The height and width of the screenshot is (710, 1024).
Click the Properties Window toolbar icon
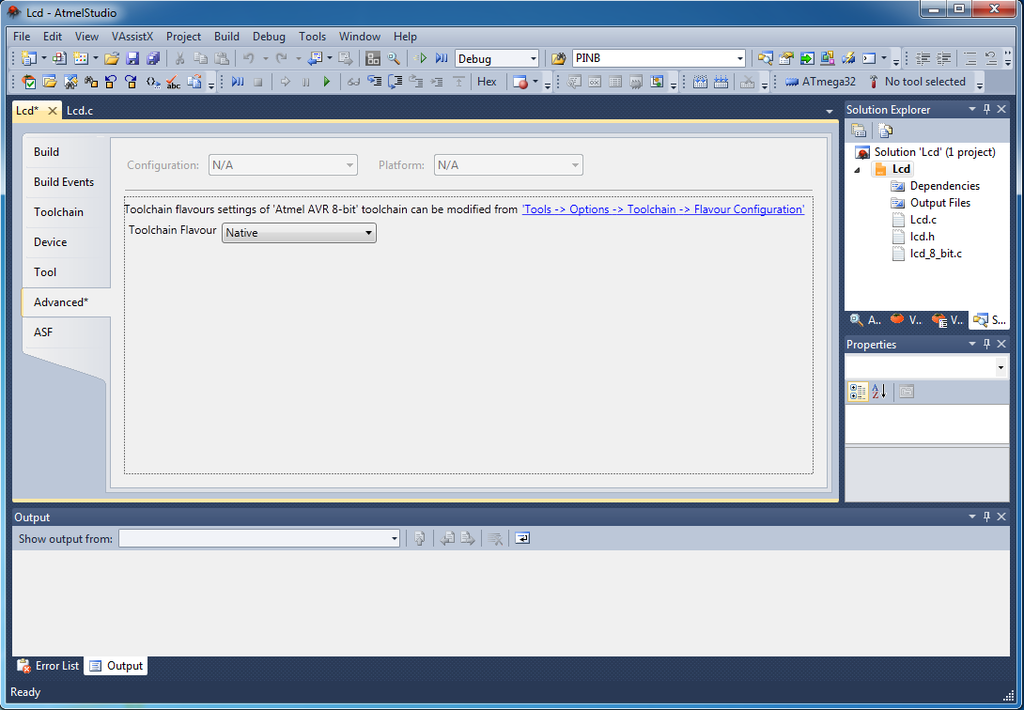point(786,58)
